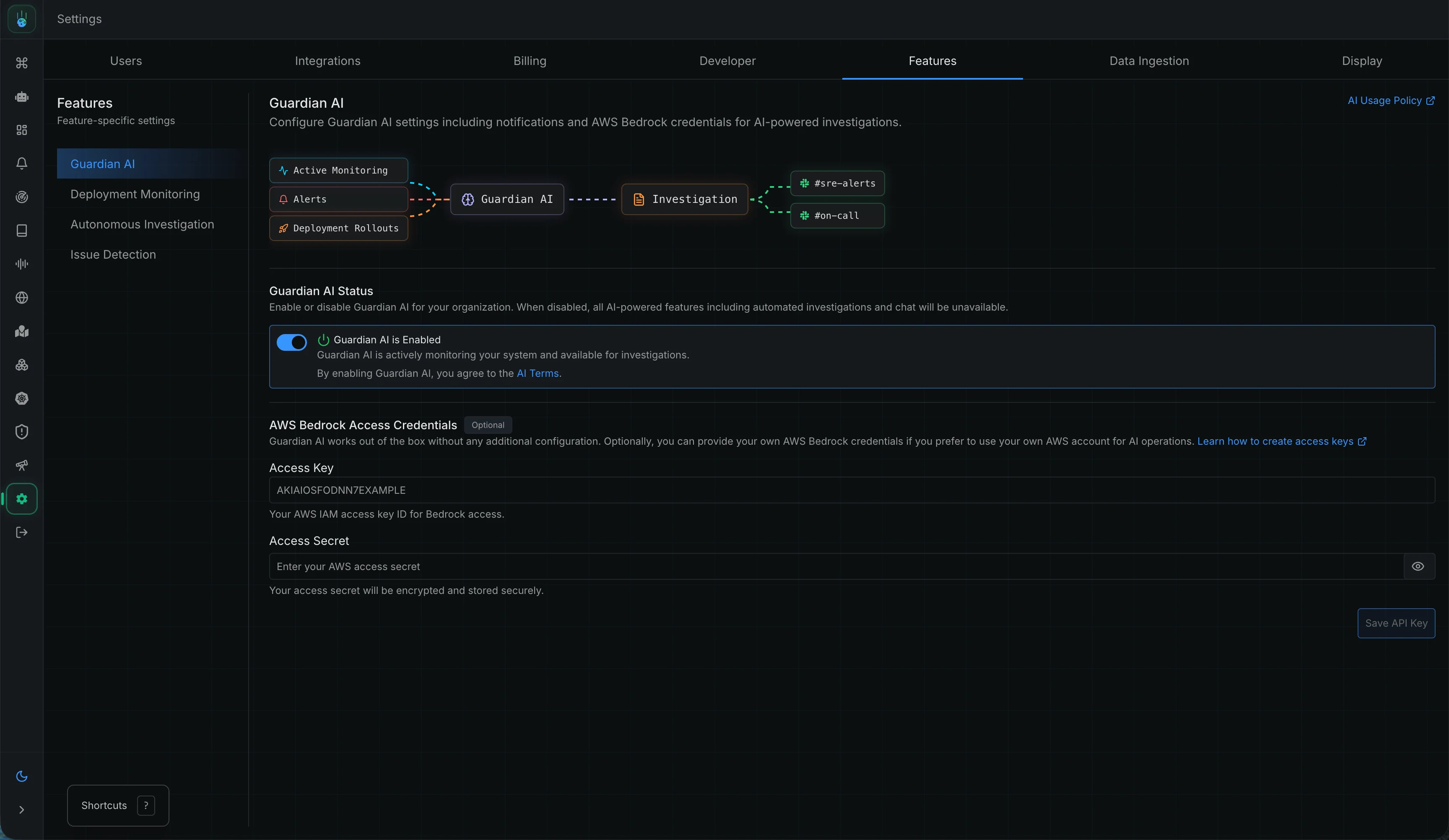The image size is (1449, 840).
Task: Open Learn how to create access keys link
Action: (1282, 441)
